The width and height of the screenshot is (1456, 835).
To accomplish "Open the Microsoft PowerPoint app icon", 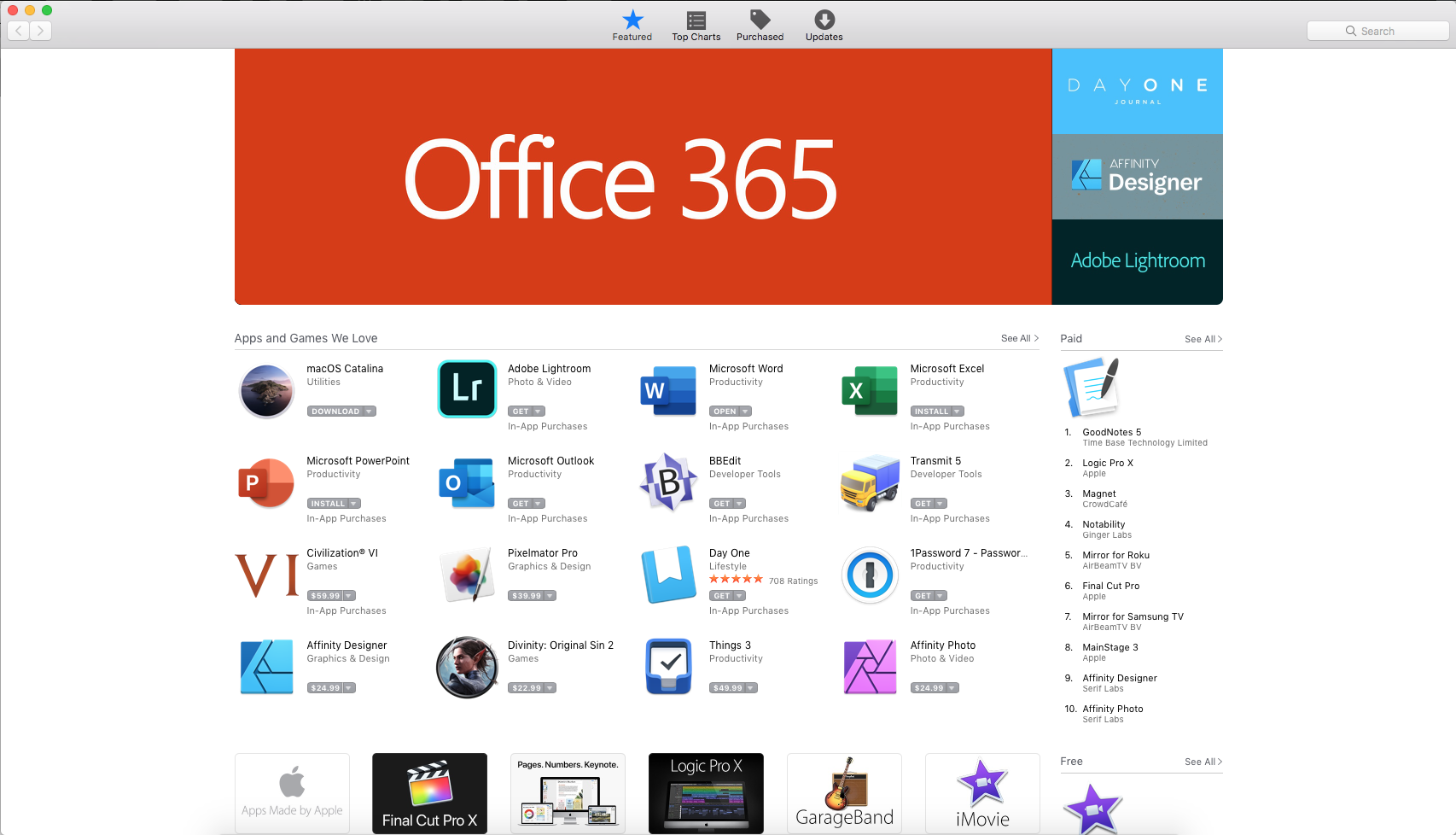I will [266, 482].
